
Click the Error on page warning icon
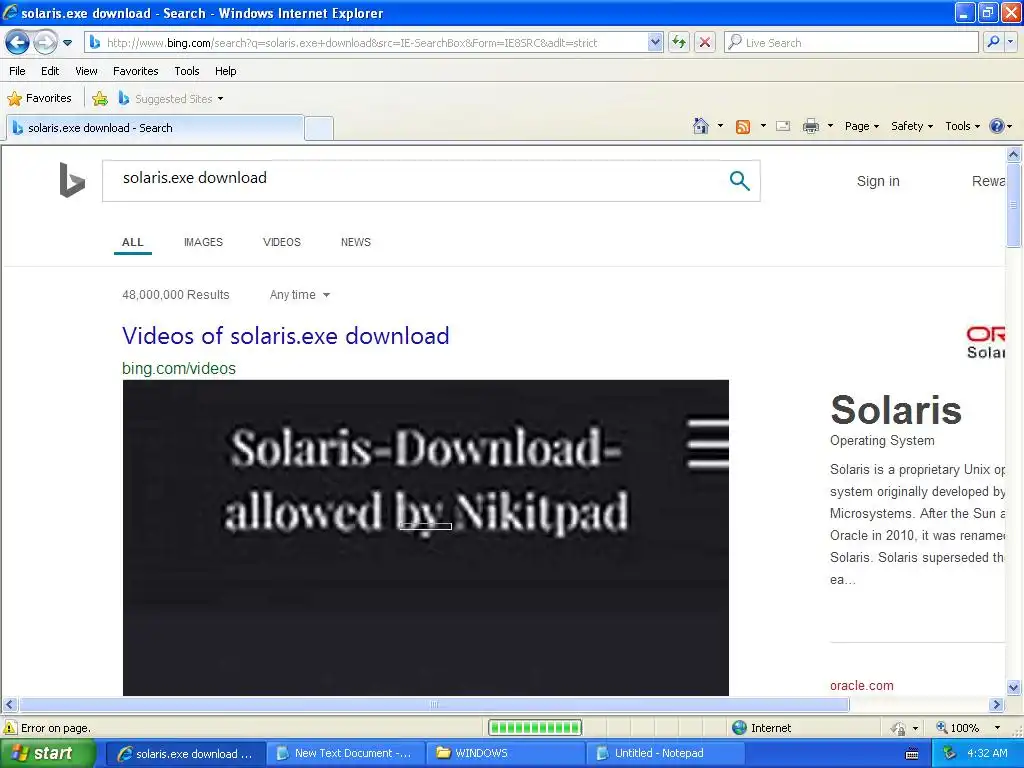pyautogui.click(x=10, y=728)
